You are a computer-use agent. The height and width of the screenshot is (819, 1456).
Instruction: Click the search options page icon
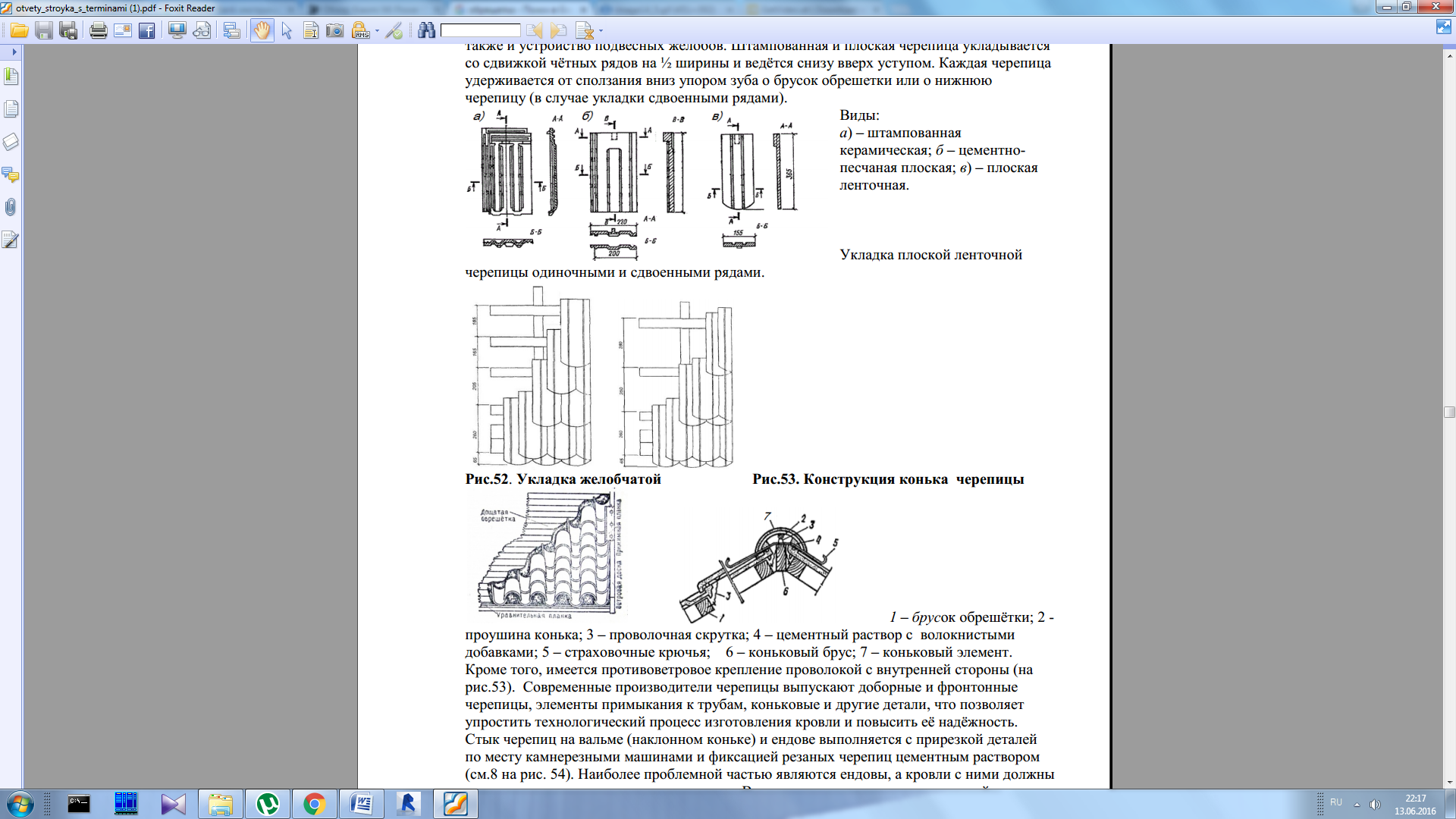[585, 30]
